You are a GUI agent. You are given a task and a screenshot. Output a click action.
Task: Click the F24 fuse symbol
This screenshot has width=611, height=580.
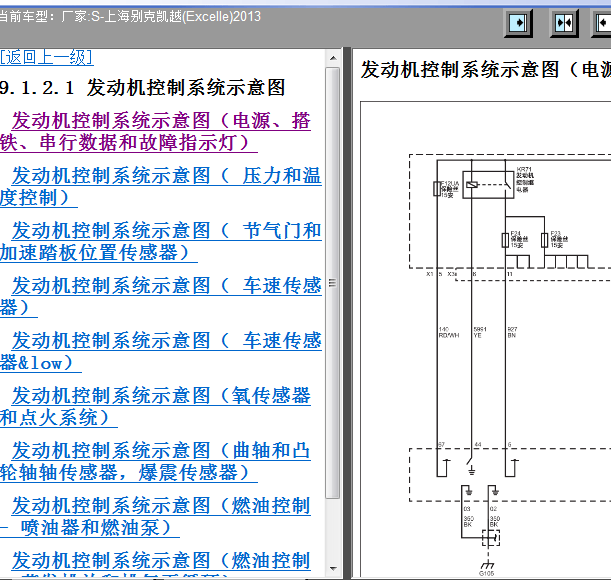coord(505,240)
